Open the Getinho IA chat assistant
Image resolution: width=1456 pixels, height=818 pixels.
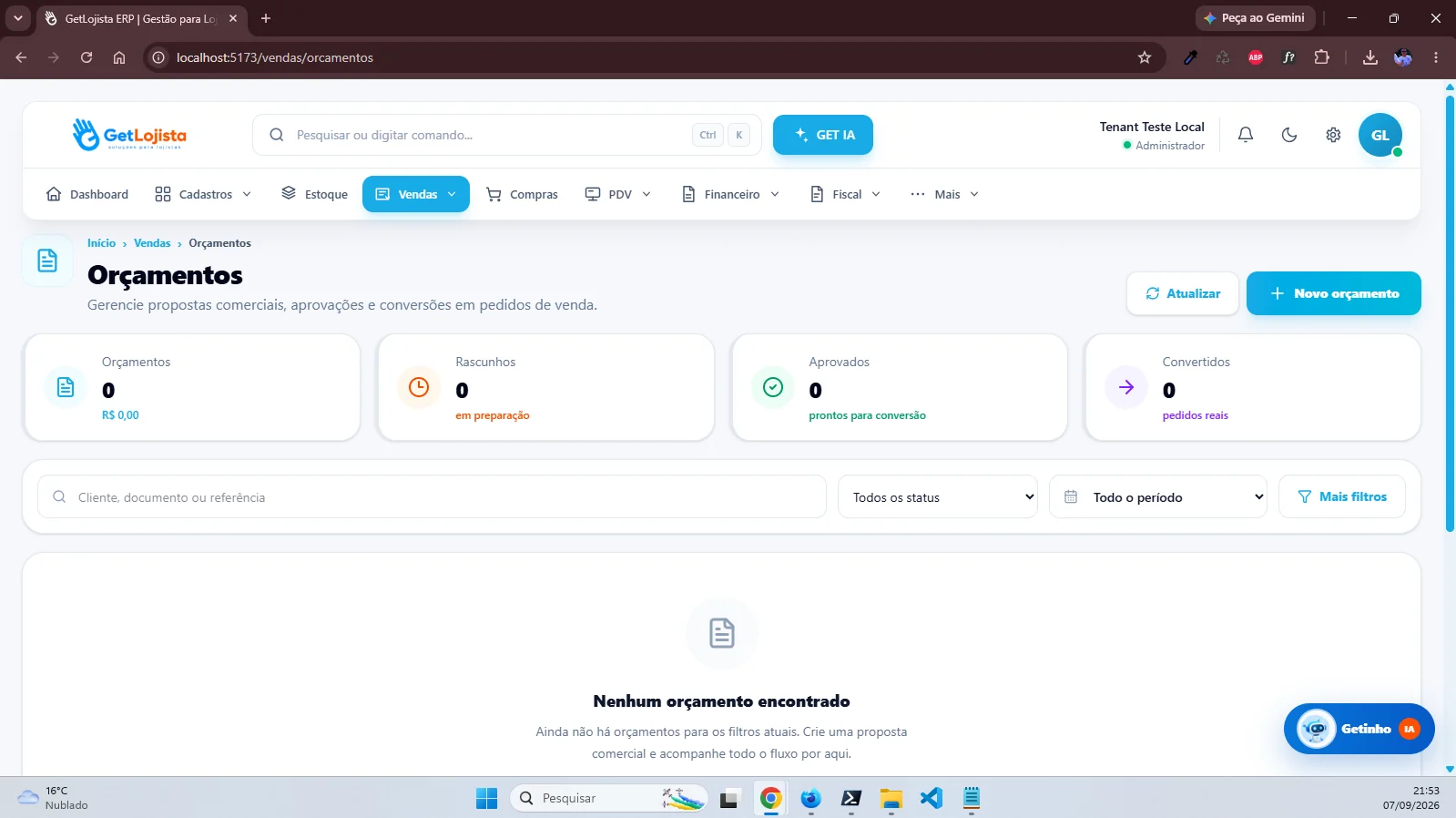pyautogui.click(x=1359, y=729)
